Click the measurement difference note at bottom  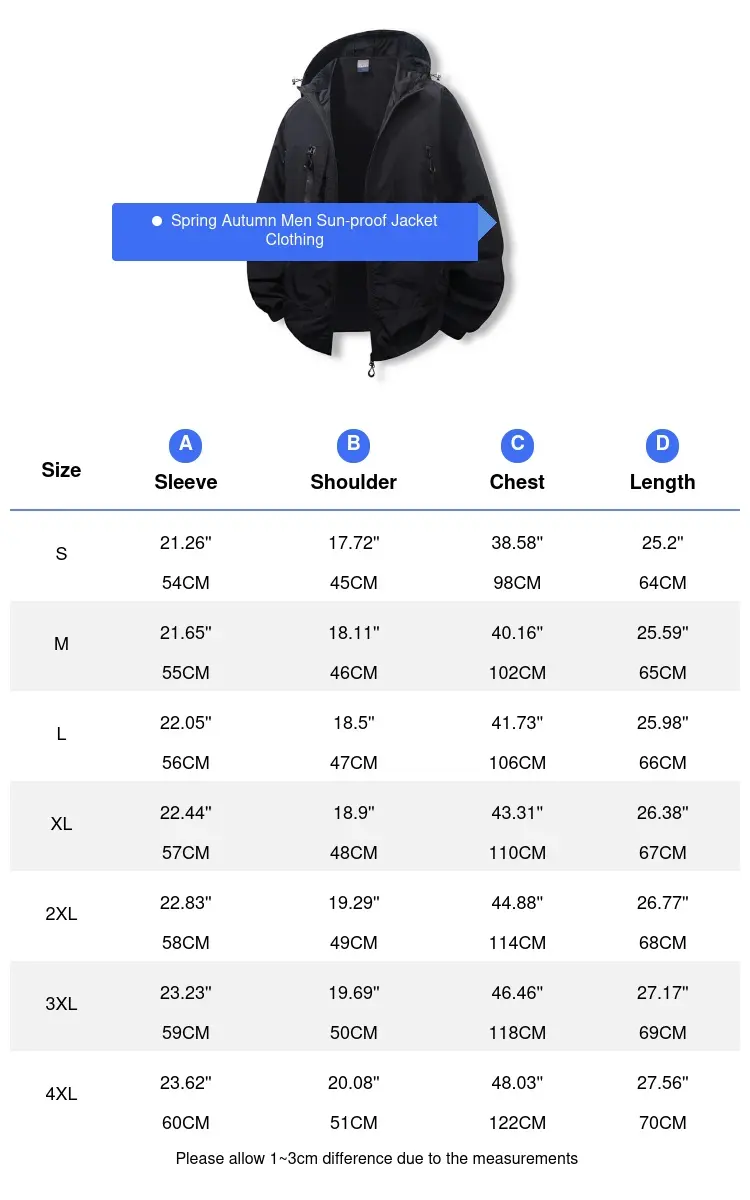[x=377, y=1159]
